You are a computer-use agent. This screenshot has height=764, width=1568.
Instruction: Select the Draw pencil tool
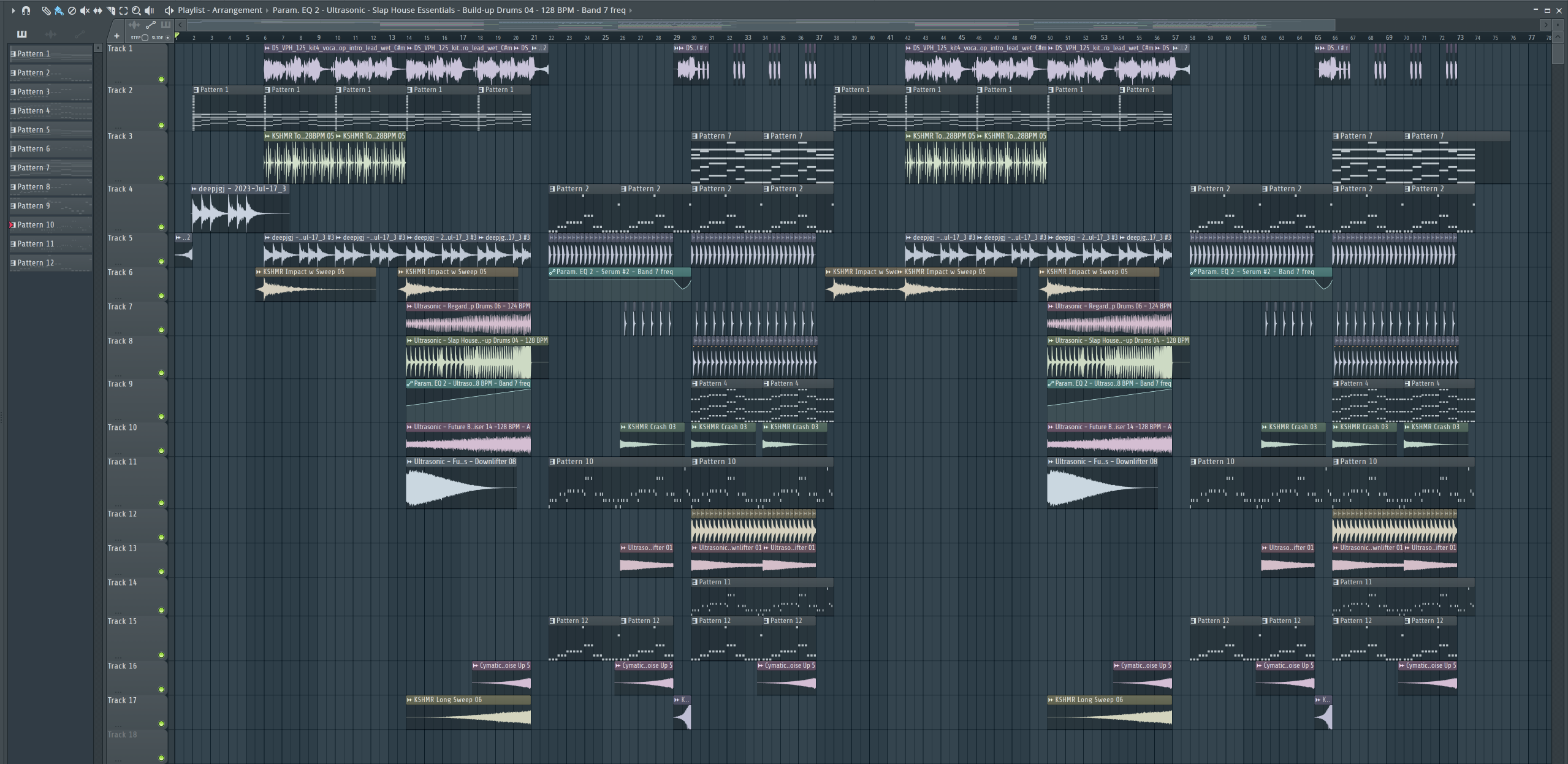46,10
